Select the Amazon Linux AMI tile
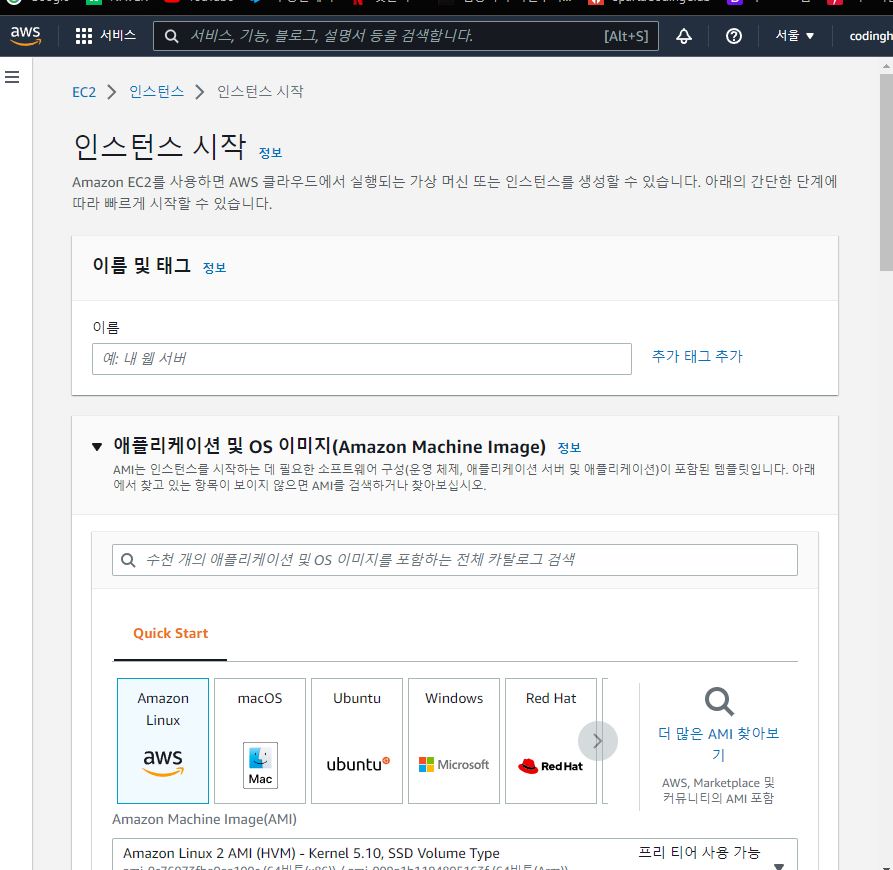This screenshot has width=893, height=870. (x=163, y=740)
